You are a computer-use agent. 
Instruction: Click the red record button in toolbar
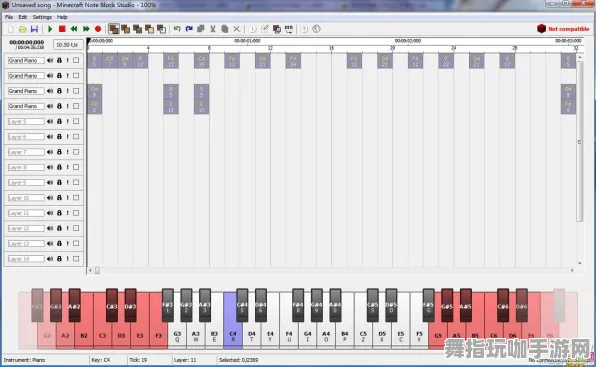pyautogui.click(x=98, y=29)
